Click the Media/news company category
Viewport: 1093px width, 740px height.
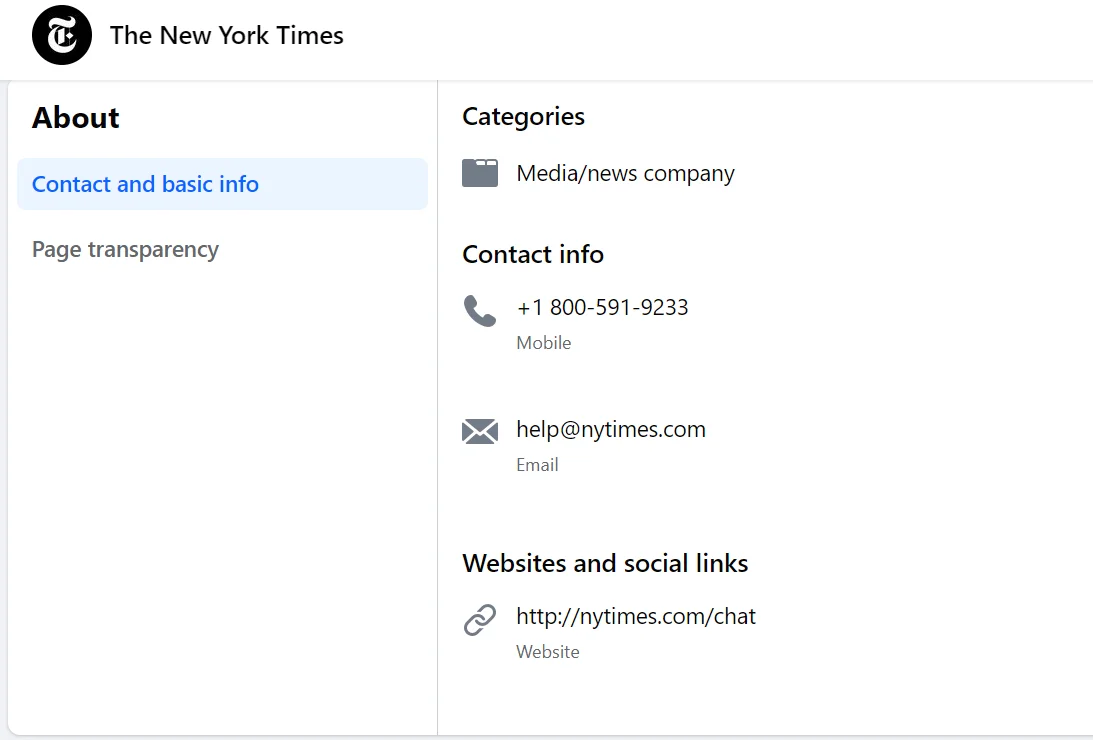pyautogui.click(x=625, y=173)
